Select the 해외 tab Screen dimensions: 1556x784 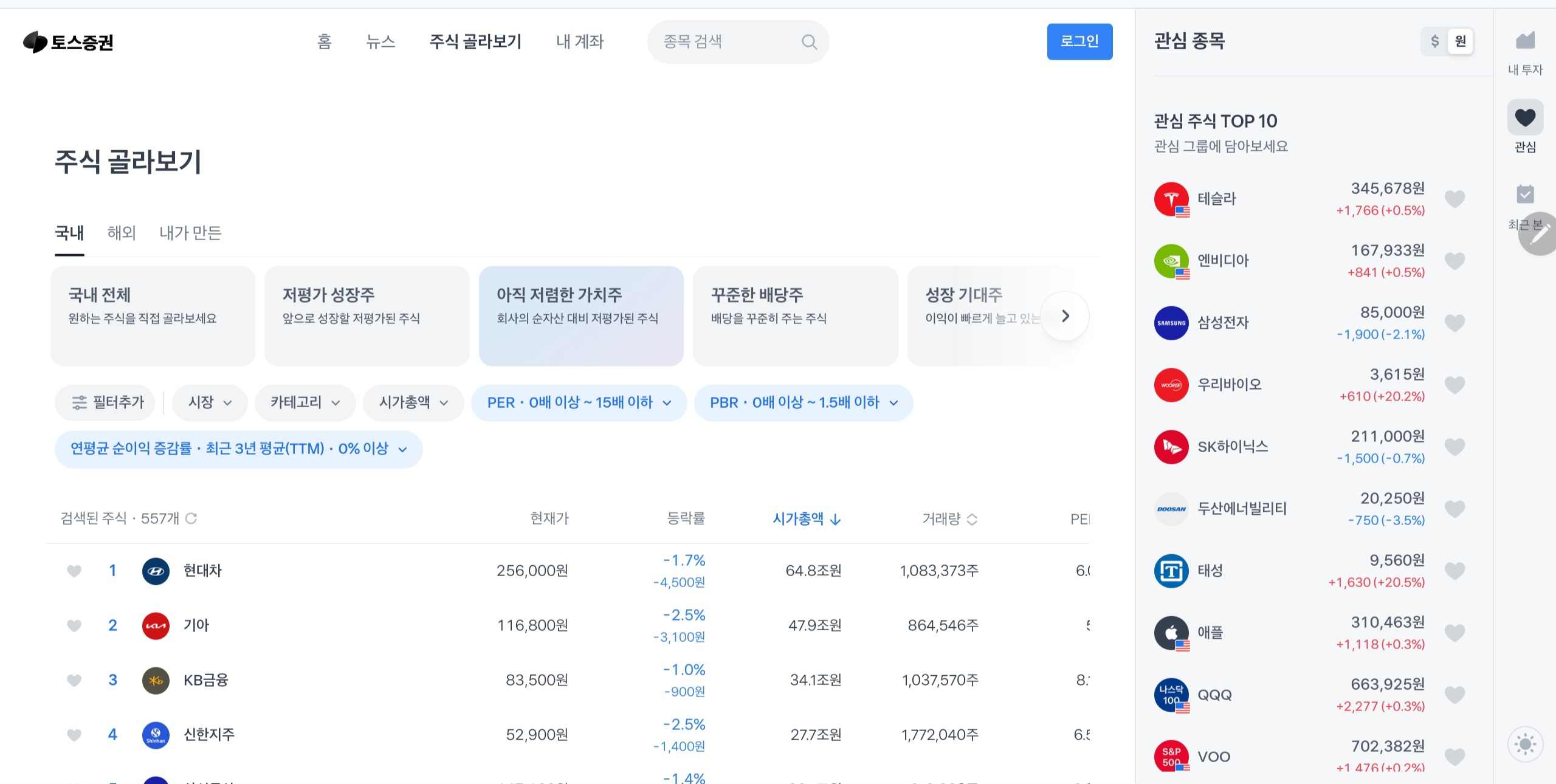pos(122,233)
